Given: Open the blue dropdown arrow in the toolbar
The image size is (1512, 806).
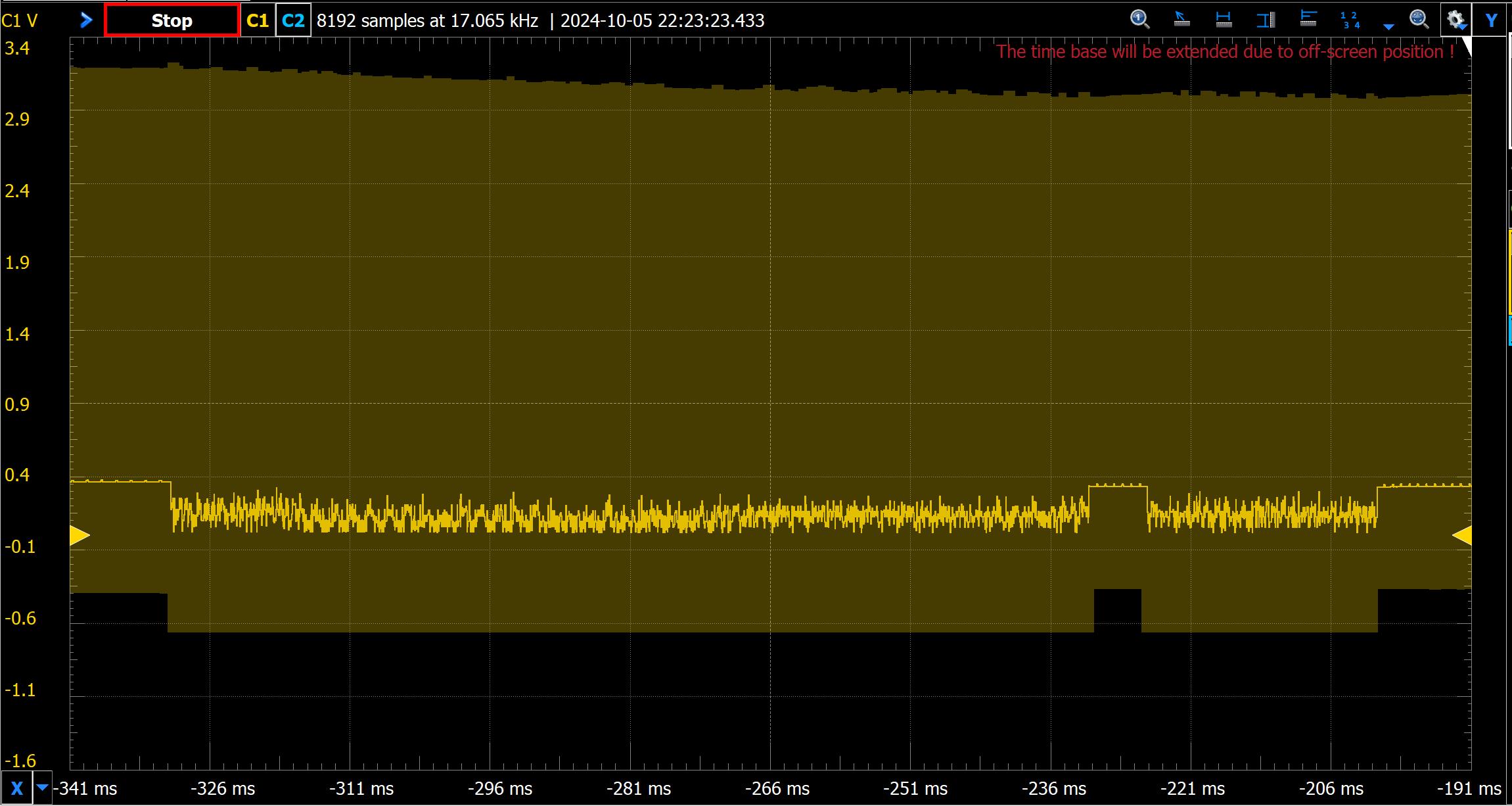Looking at the screenshot, I should click(1388, 27).
